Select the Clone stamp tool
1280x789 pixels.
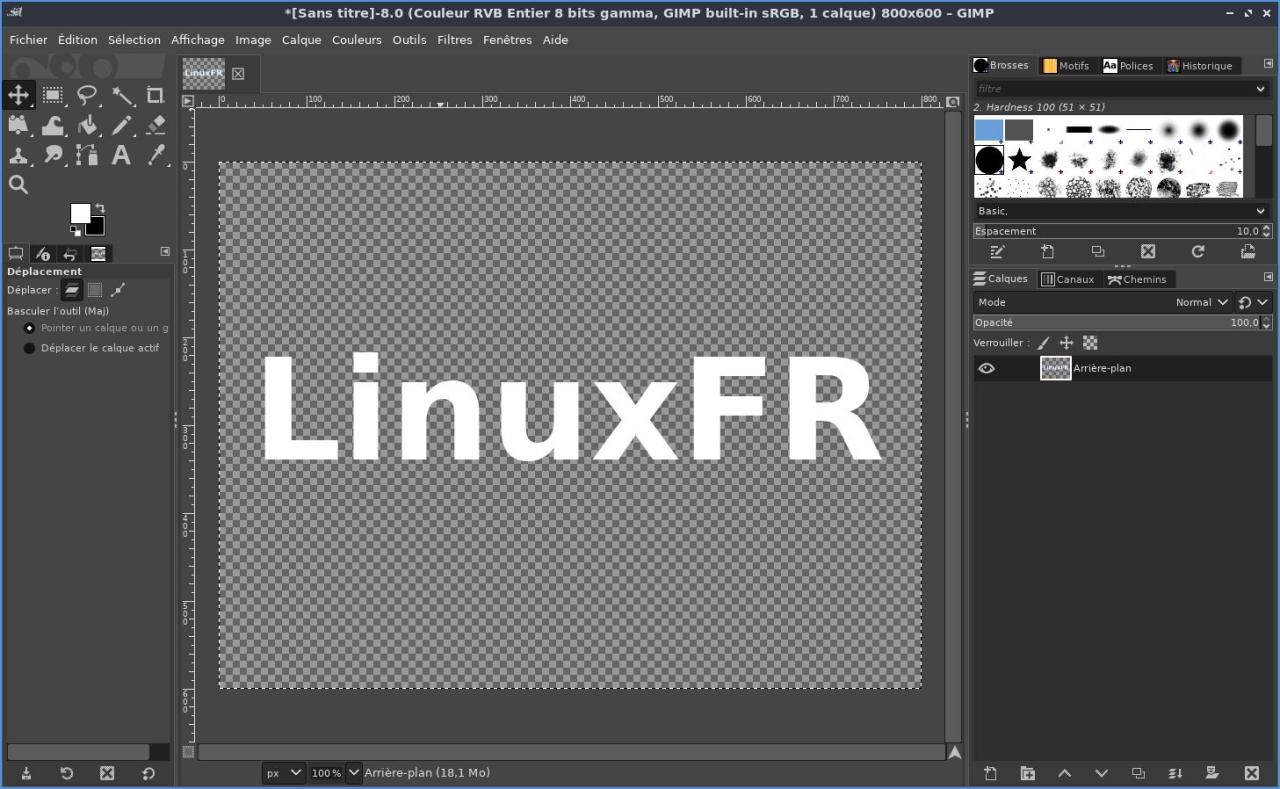(x=18, y=155)
